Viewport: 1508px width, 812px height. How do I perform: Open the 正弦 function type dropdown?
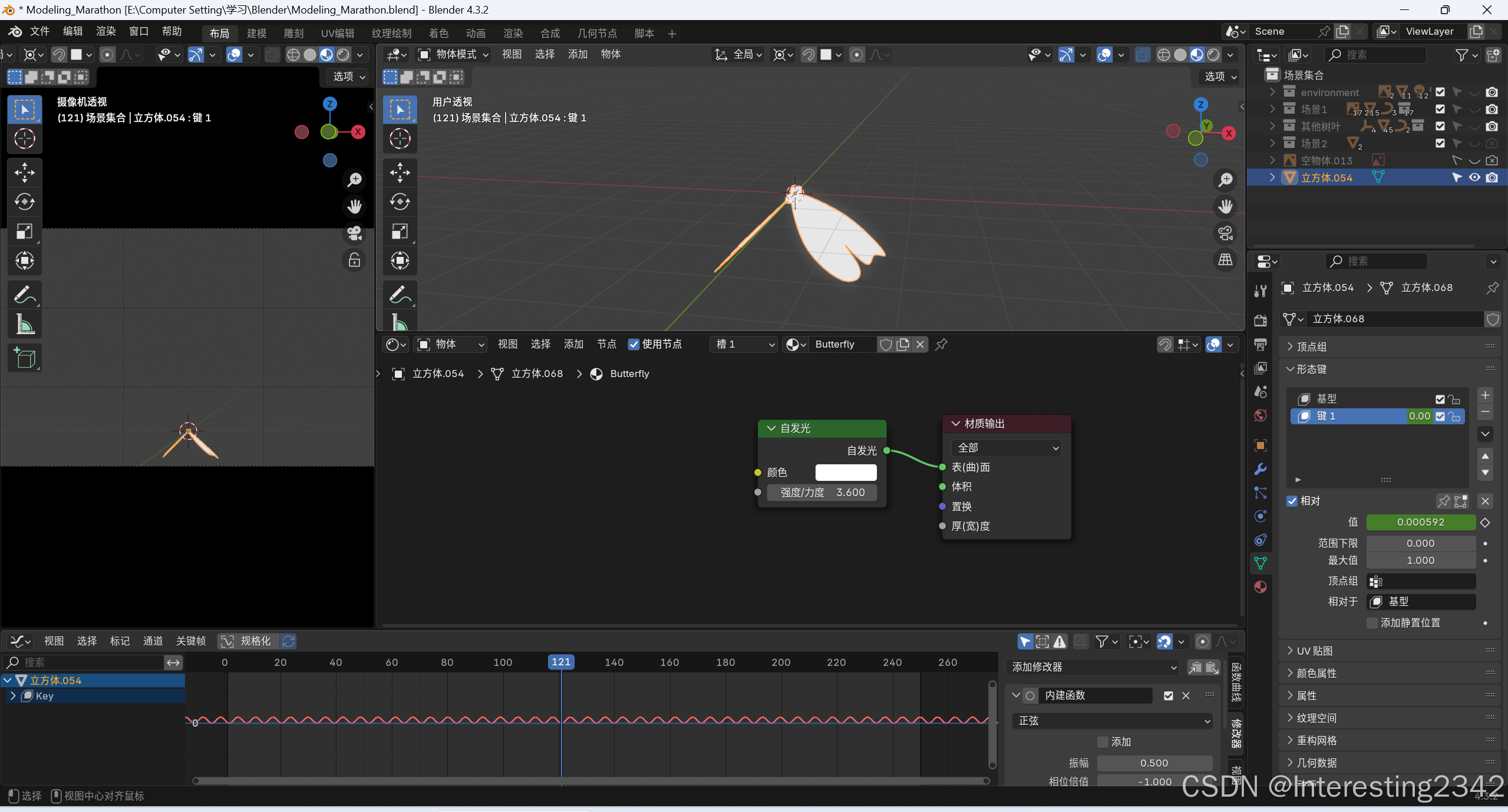pyautogui.click(x=1112, y=721)
